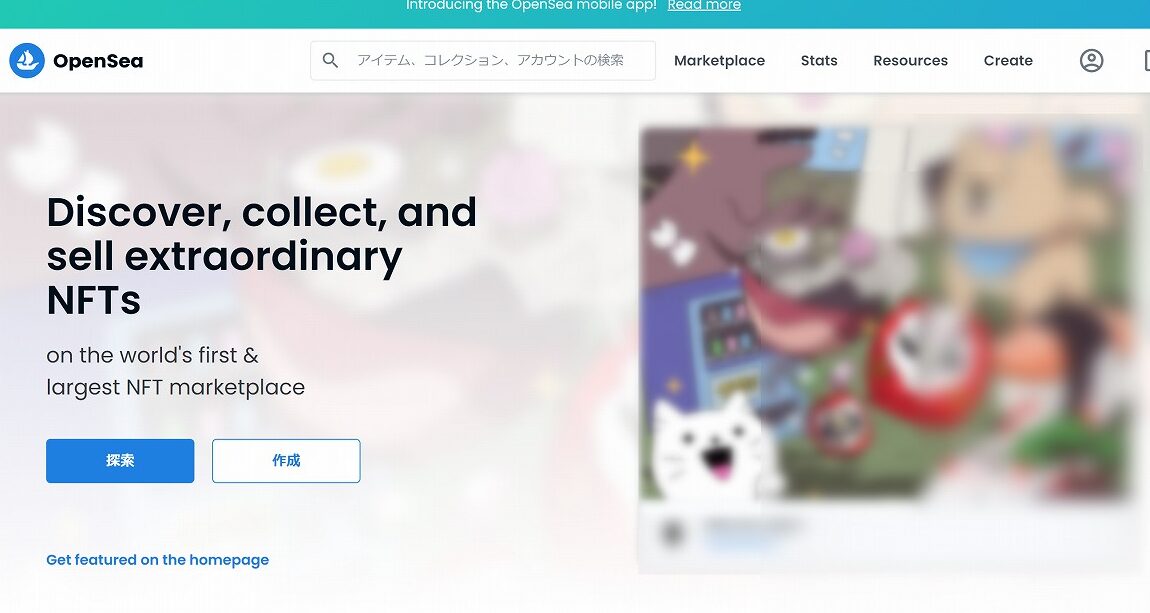Screen dimensions: 1150x613
Task: Focus the Japanese search input field
Action: (x=483, y=60)
